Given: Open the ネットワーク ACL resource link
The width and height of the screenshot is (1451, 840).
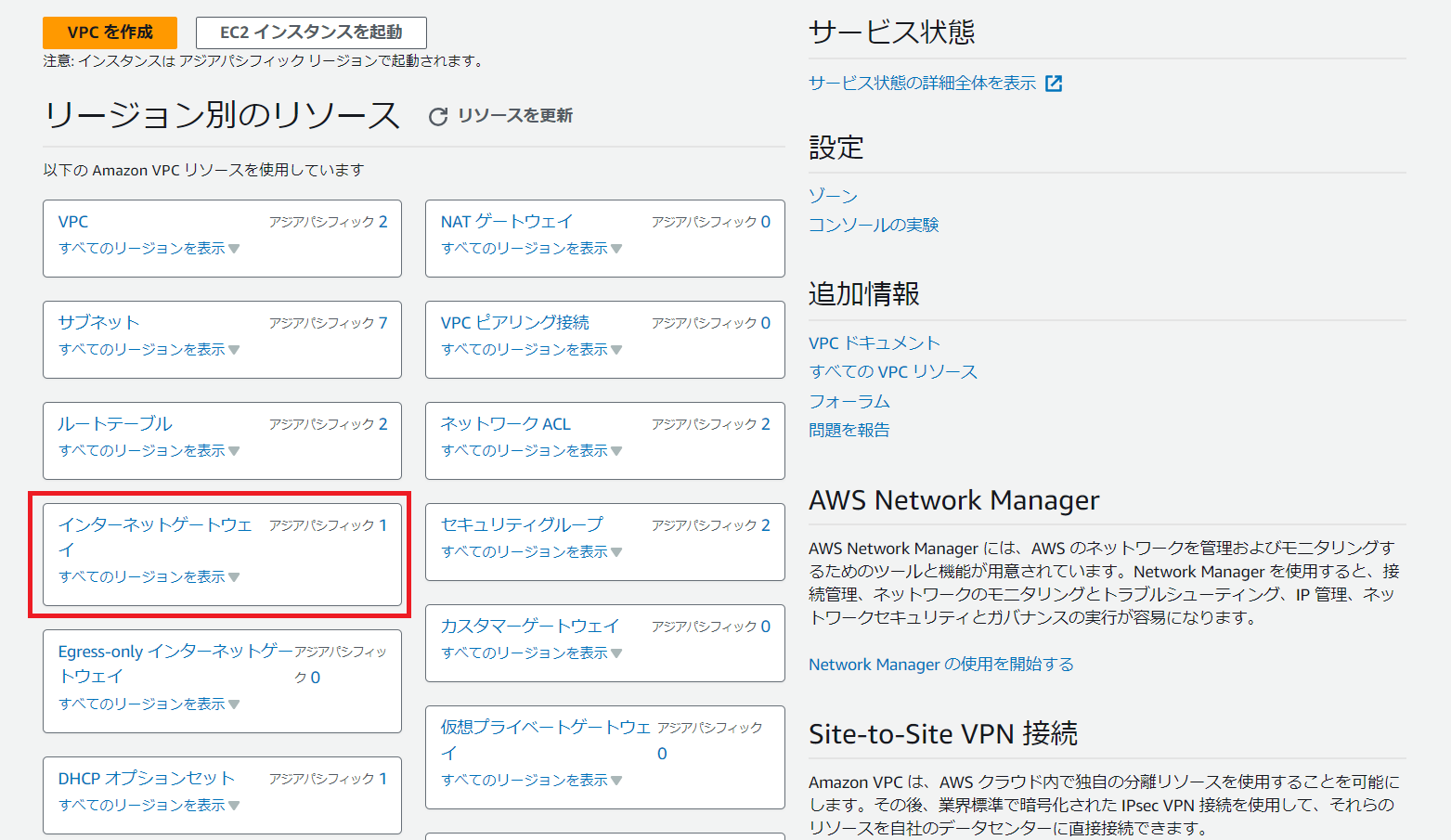Looking at the screenshot, I should click(x=505, y=424).
